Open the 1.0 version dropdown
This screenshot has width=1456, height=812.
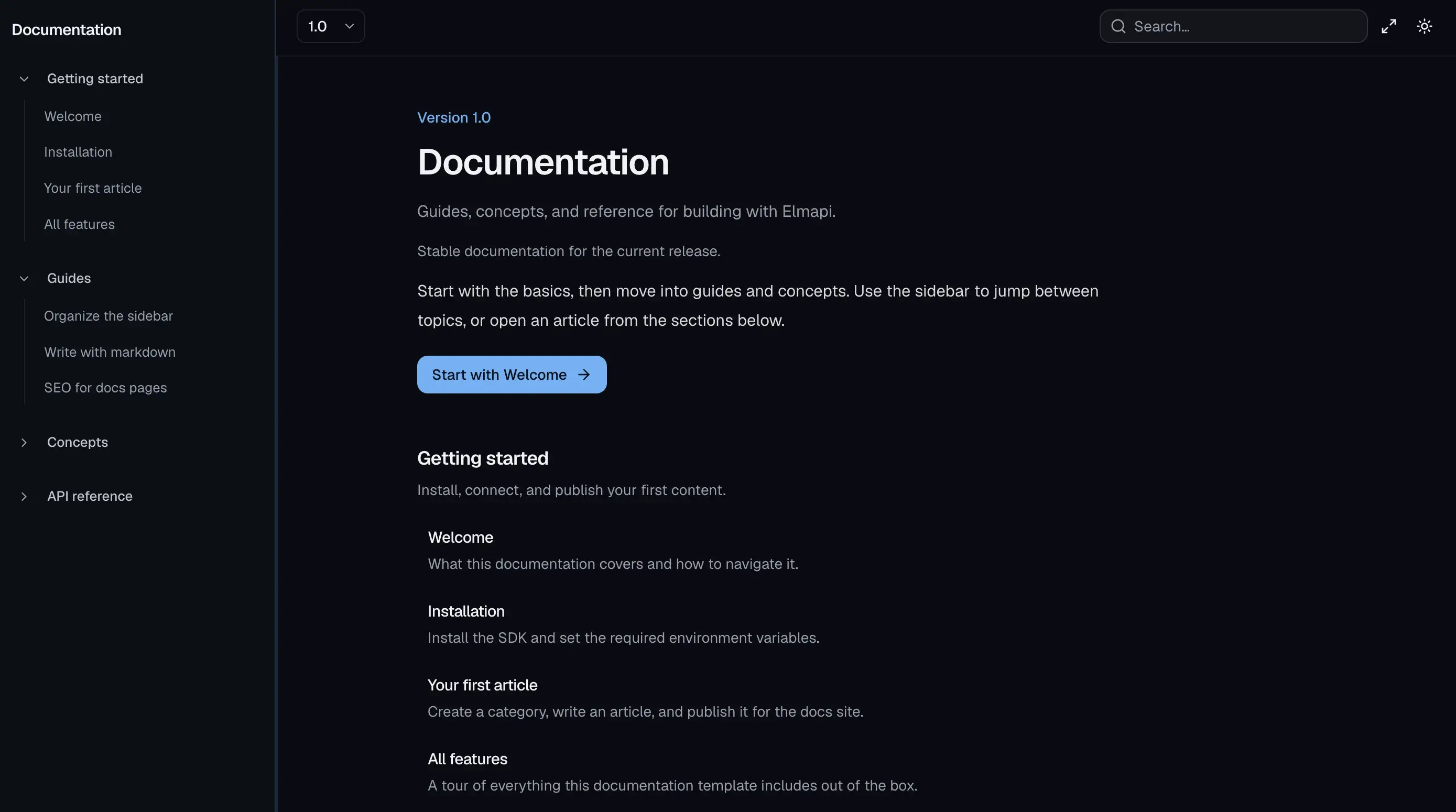331,27
